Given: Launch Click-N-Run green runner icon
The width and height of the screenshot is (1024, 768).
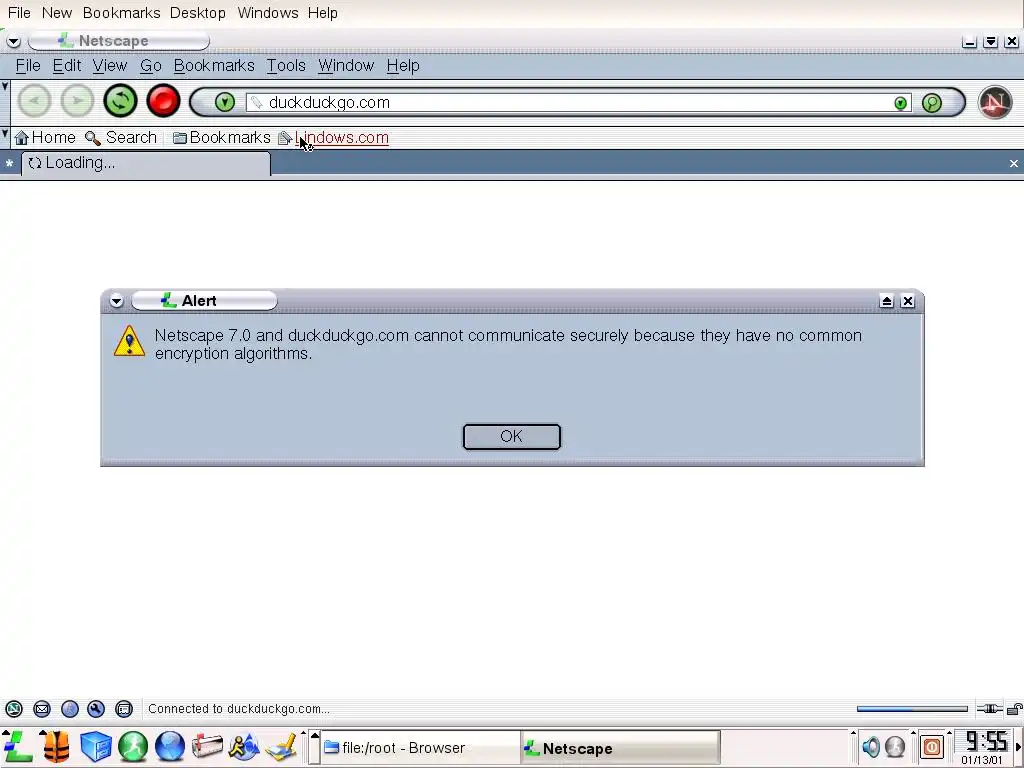Looking at the screenshot, I should click(133, 746).
